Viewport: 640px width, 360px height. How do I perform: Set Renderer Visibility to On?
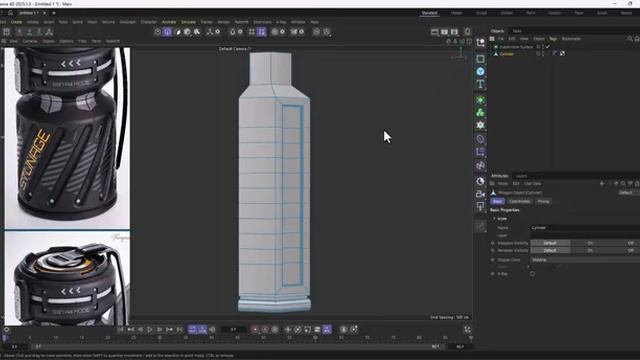click(590, 250)
